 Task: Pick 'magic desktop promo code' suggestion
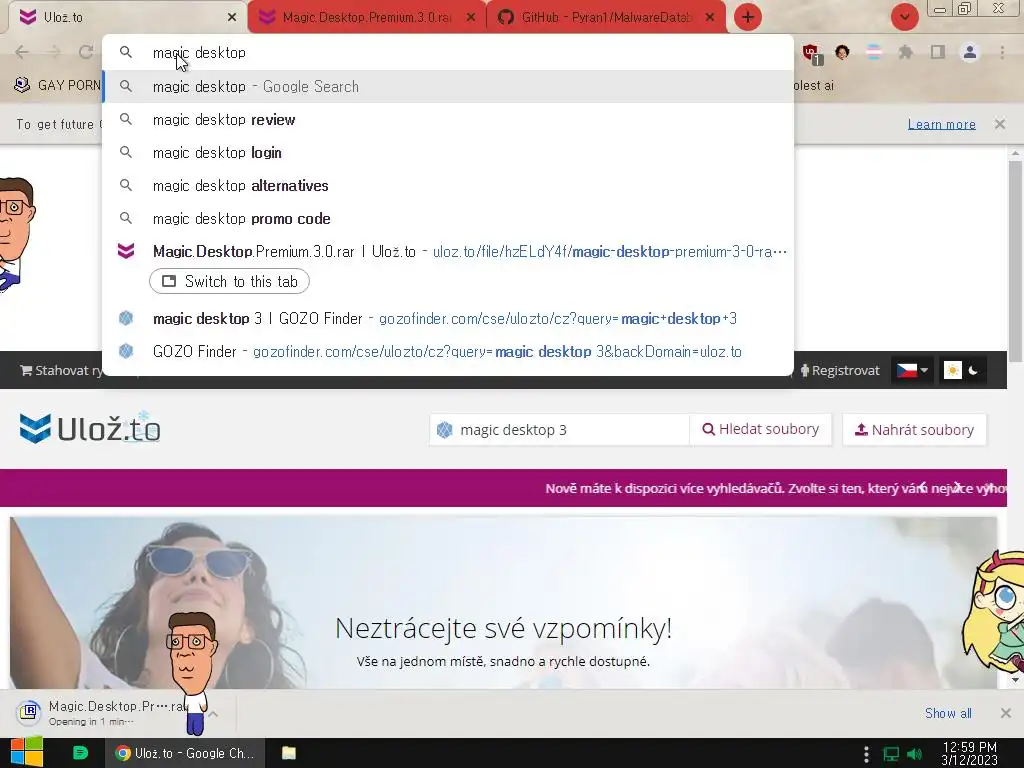448,218
